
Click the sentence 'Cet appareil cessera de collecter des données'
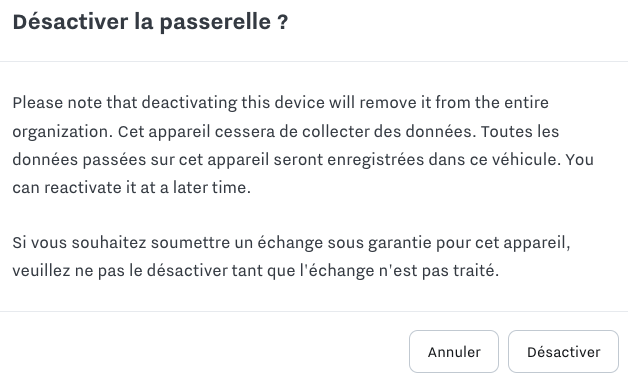(297, 131)
